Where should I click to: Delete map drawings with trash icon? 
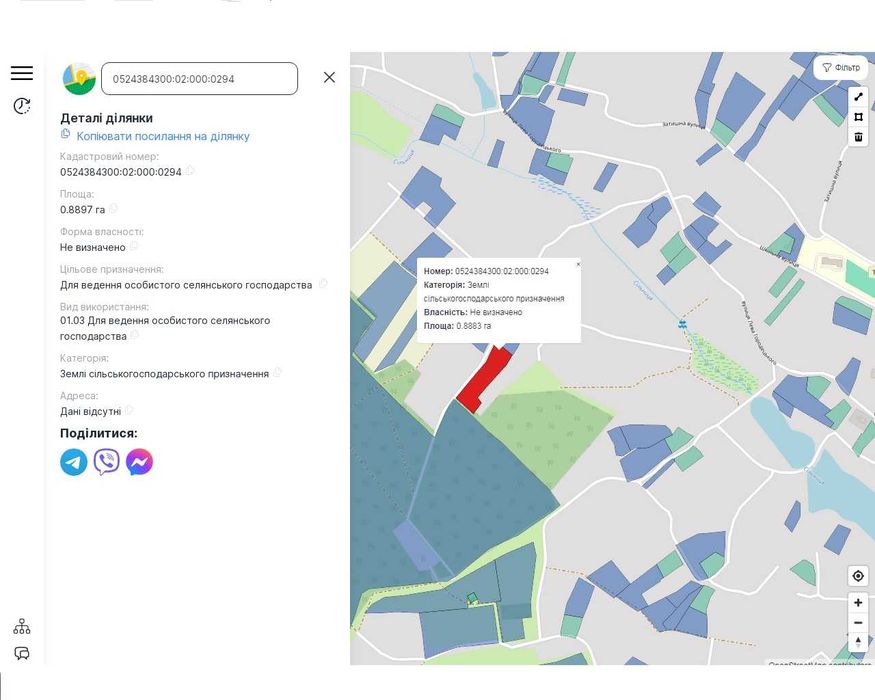pos(858,137)
